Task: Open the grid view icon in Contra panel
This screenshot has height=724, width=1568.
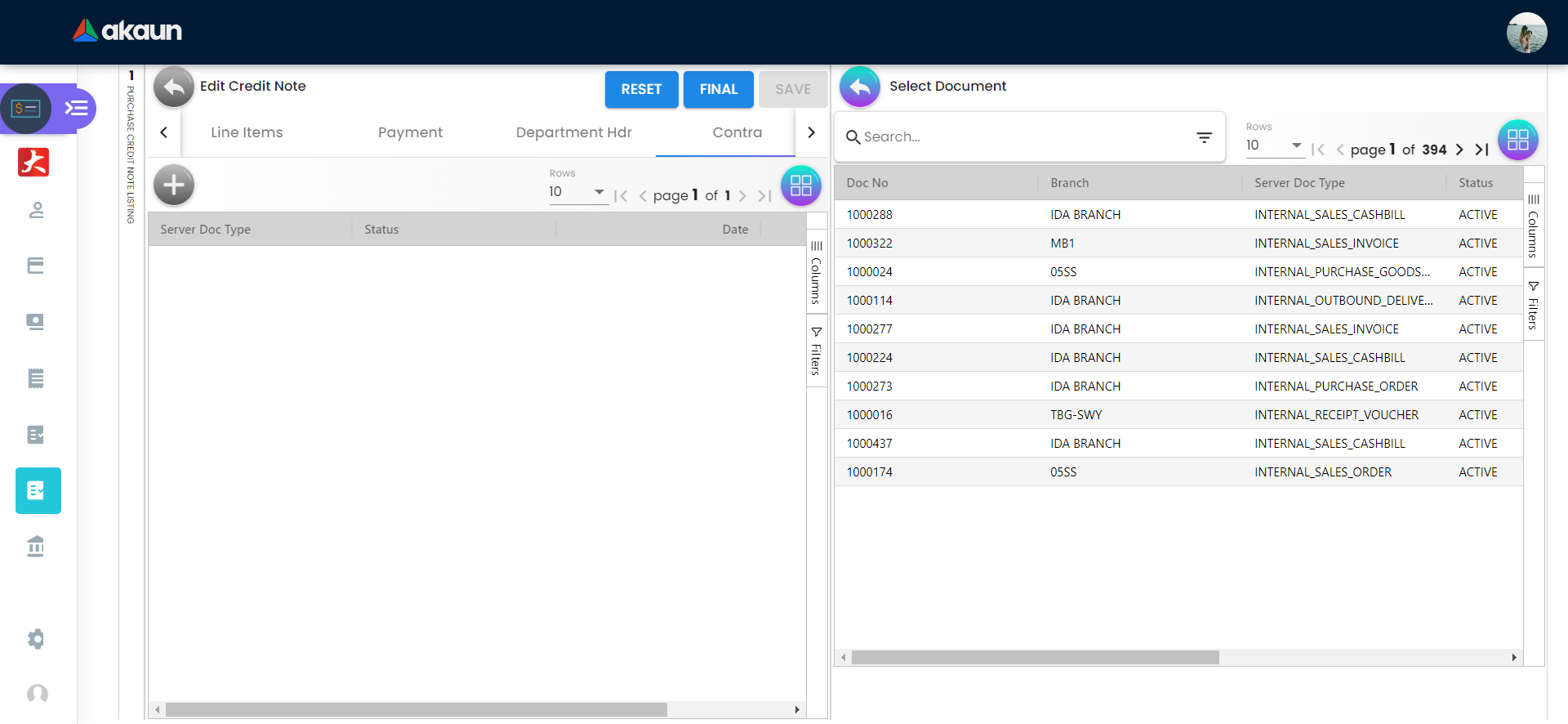Action: click(x=800, y=185)
